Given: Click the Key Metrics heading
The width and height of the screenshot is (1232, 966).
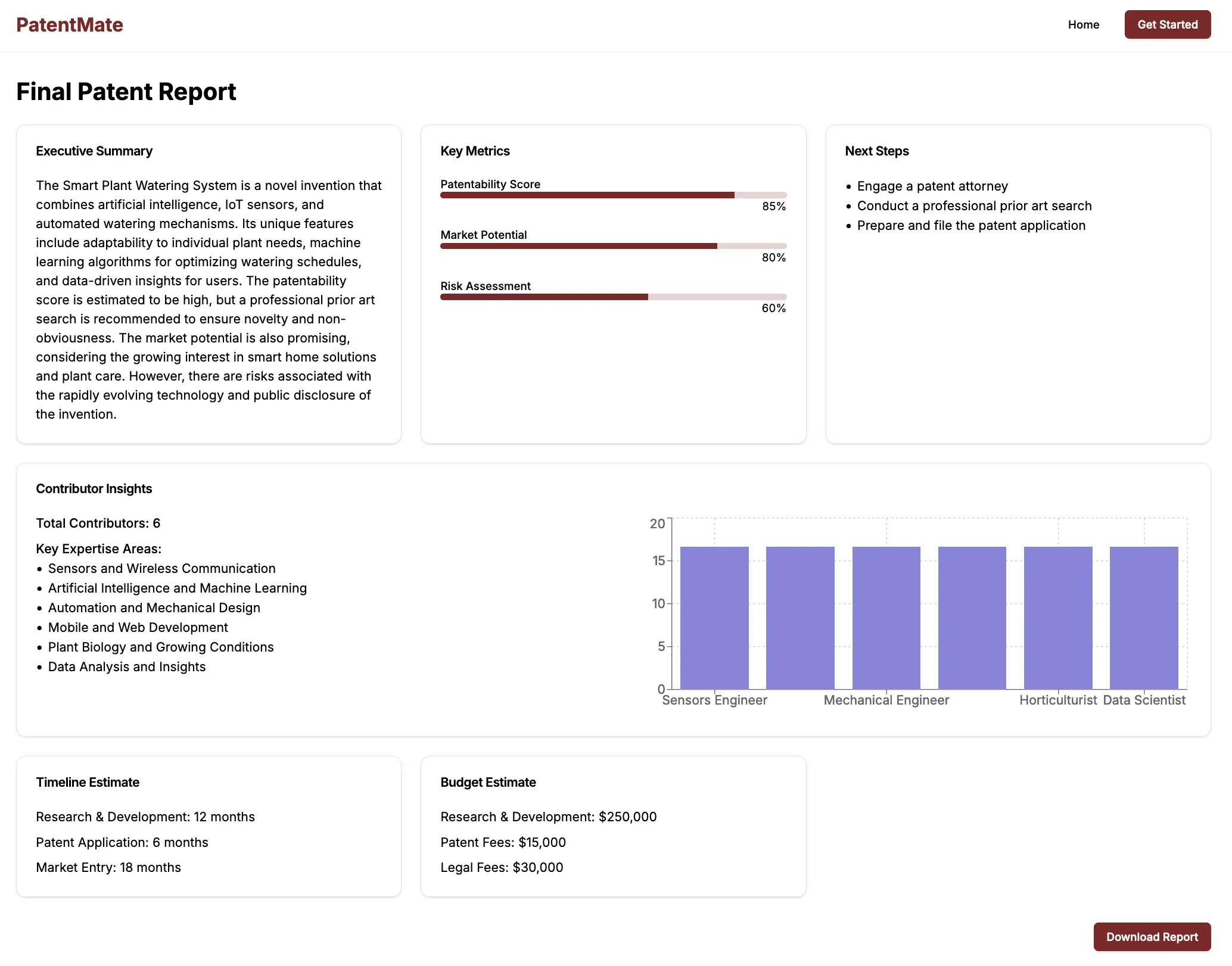Looking at the screenshot, I should [x=475, y=151].
